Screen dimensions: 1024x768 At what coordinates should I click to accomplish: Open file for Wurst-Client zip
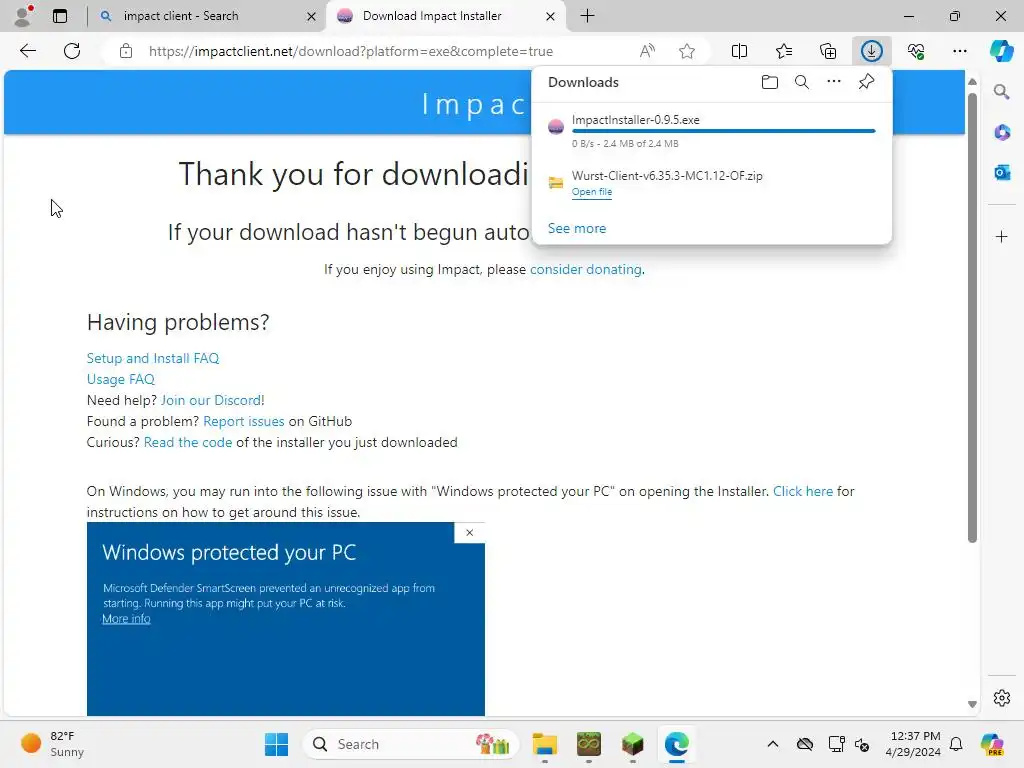point(592,192)
